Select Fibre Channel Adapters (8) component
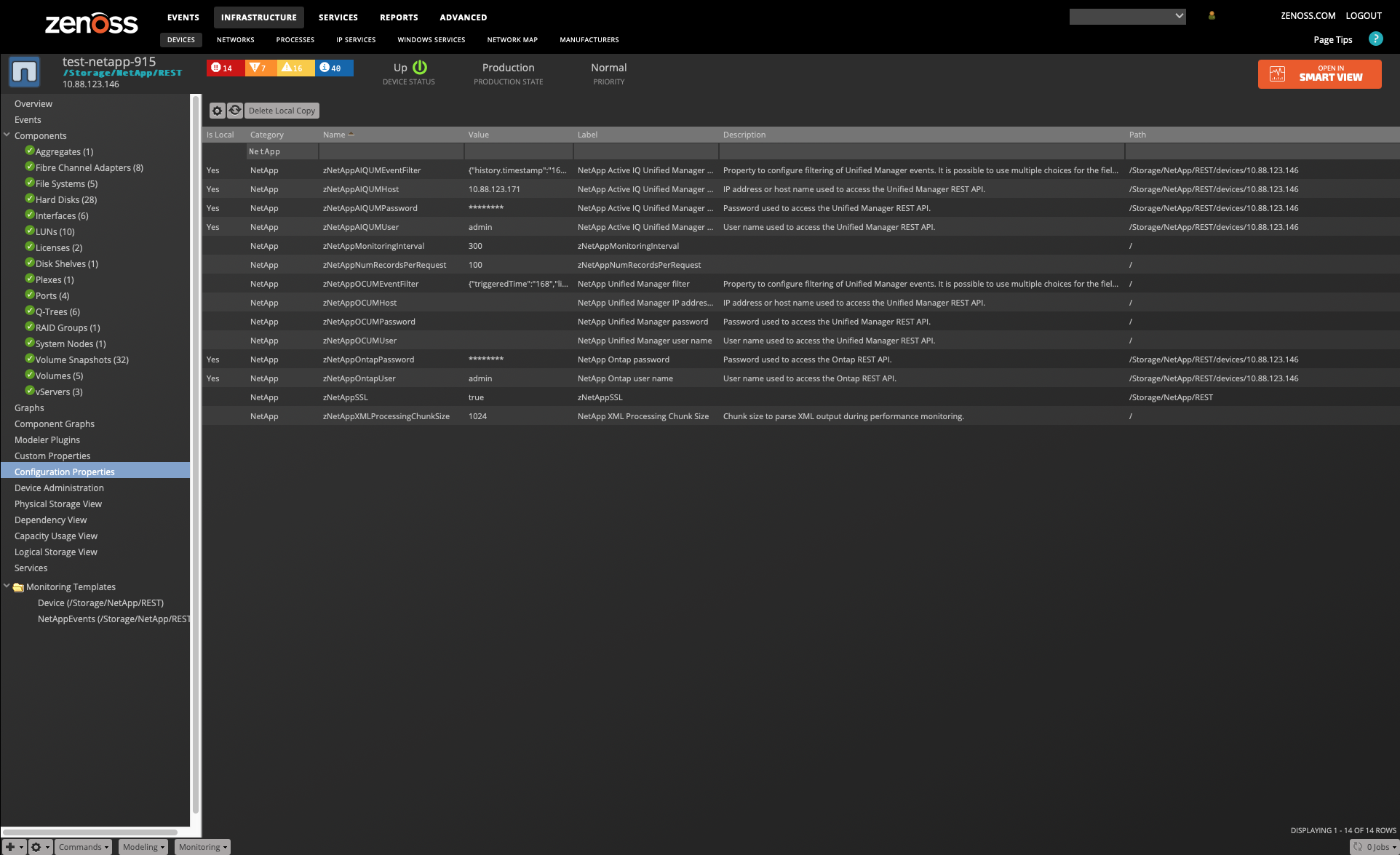The width and height of the screenshot is (1400, 855). point(90,168)
